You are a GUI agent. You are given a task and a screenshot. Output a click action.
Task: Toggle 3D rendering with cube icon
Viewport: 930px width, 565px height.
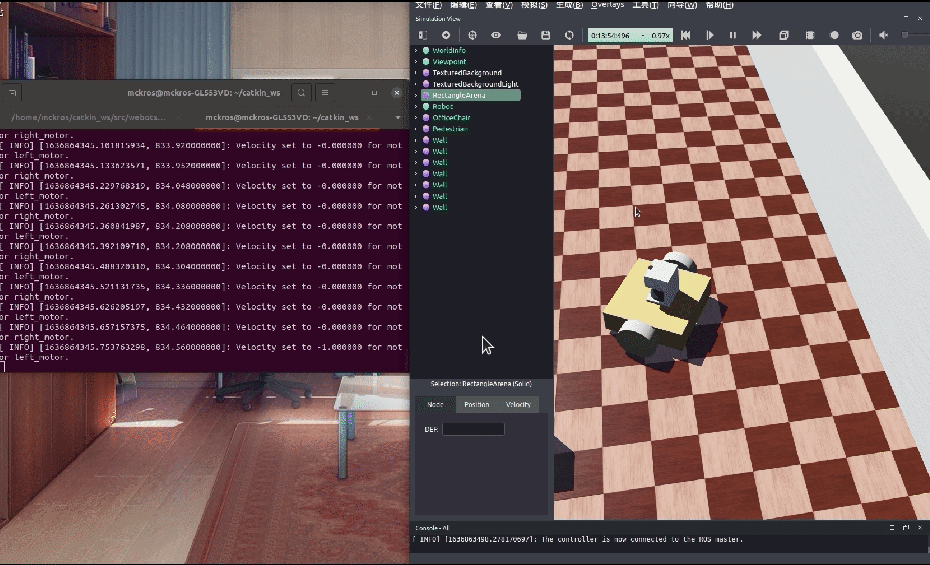click(x=784, y=36)
